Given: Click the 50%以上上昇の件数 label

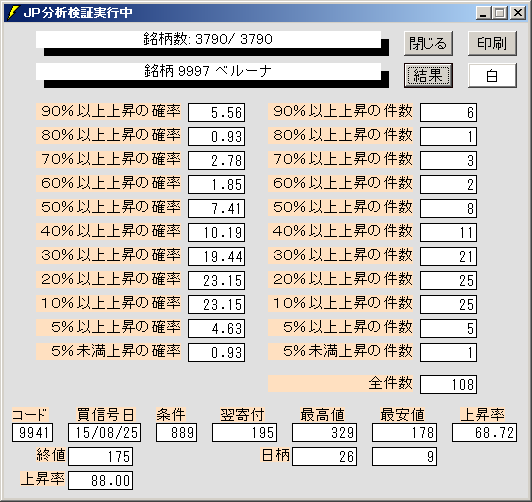Looking at the screenshot, I should click(340, 208).
